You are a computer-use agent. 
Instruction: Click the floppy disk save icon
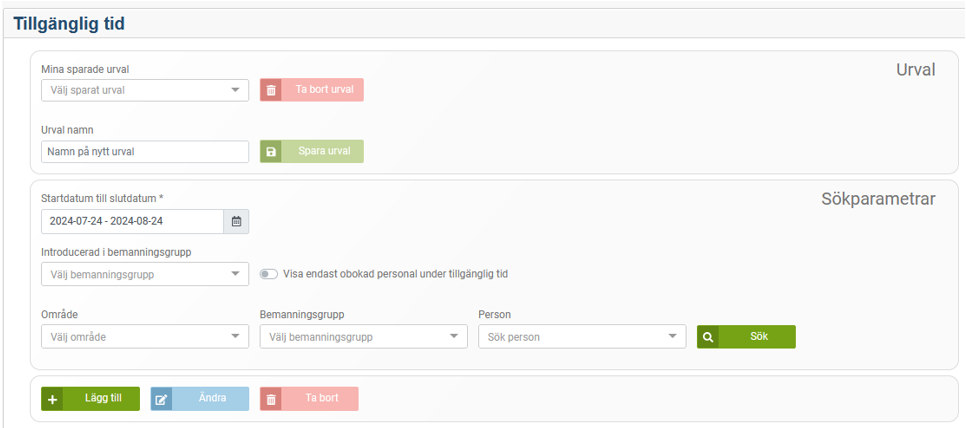[x=271, y=152]
